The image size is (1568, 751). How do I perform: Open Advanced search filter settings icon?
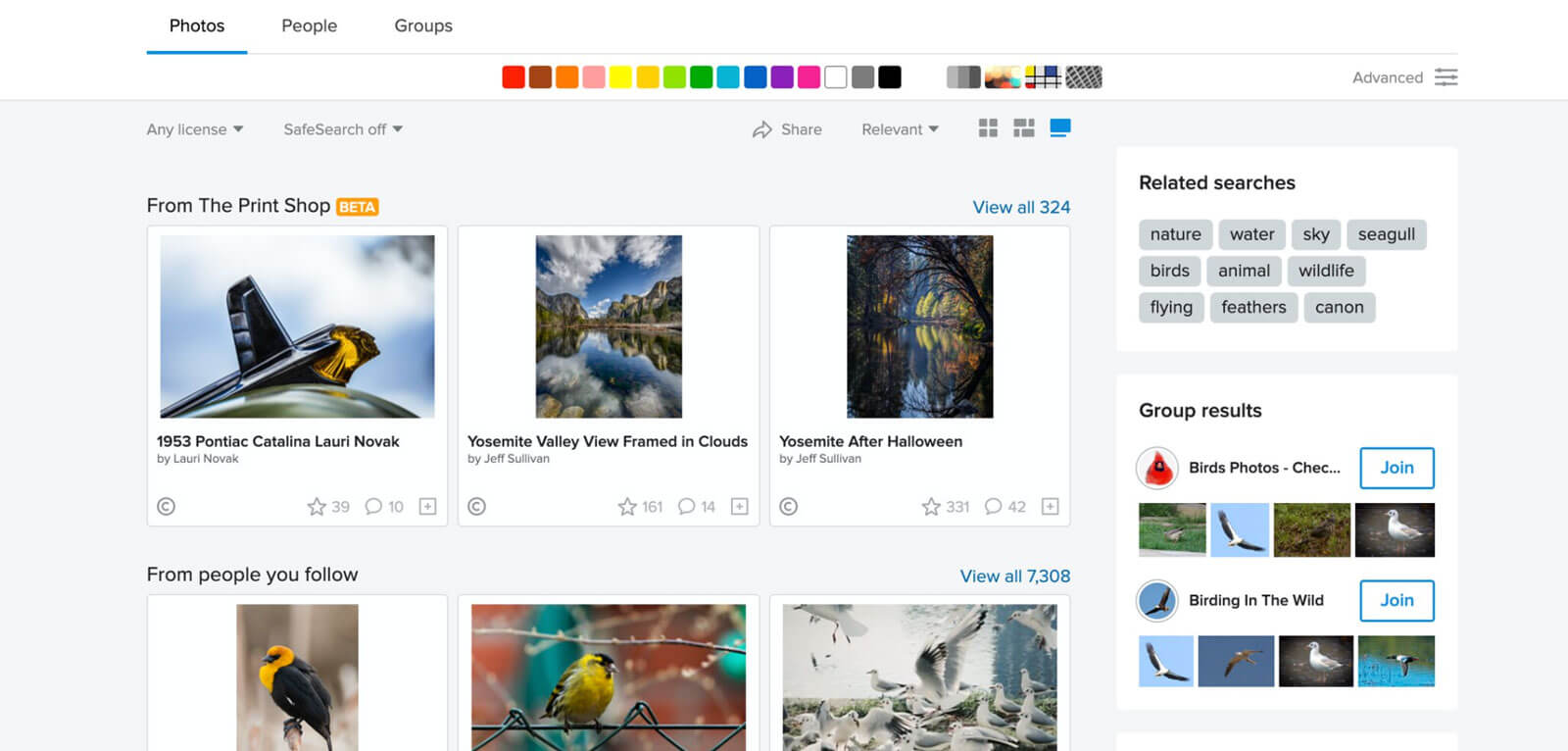1445,77
